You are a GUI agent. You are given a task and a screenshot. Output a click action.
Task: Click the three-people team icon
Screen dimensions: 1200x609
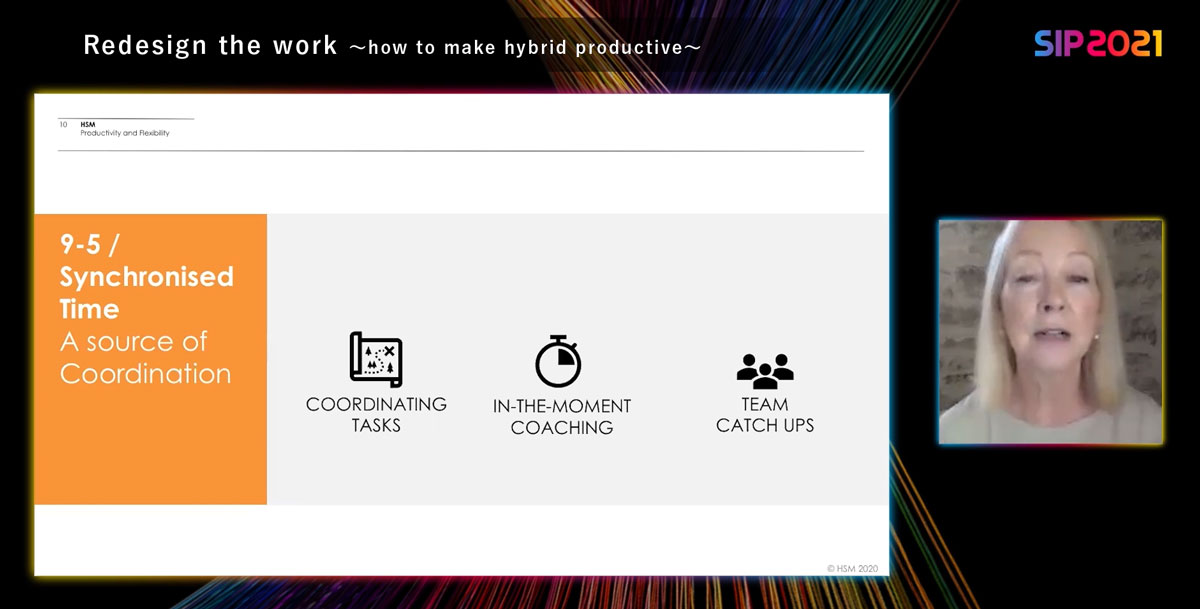(x=765, y=370)
